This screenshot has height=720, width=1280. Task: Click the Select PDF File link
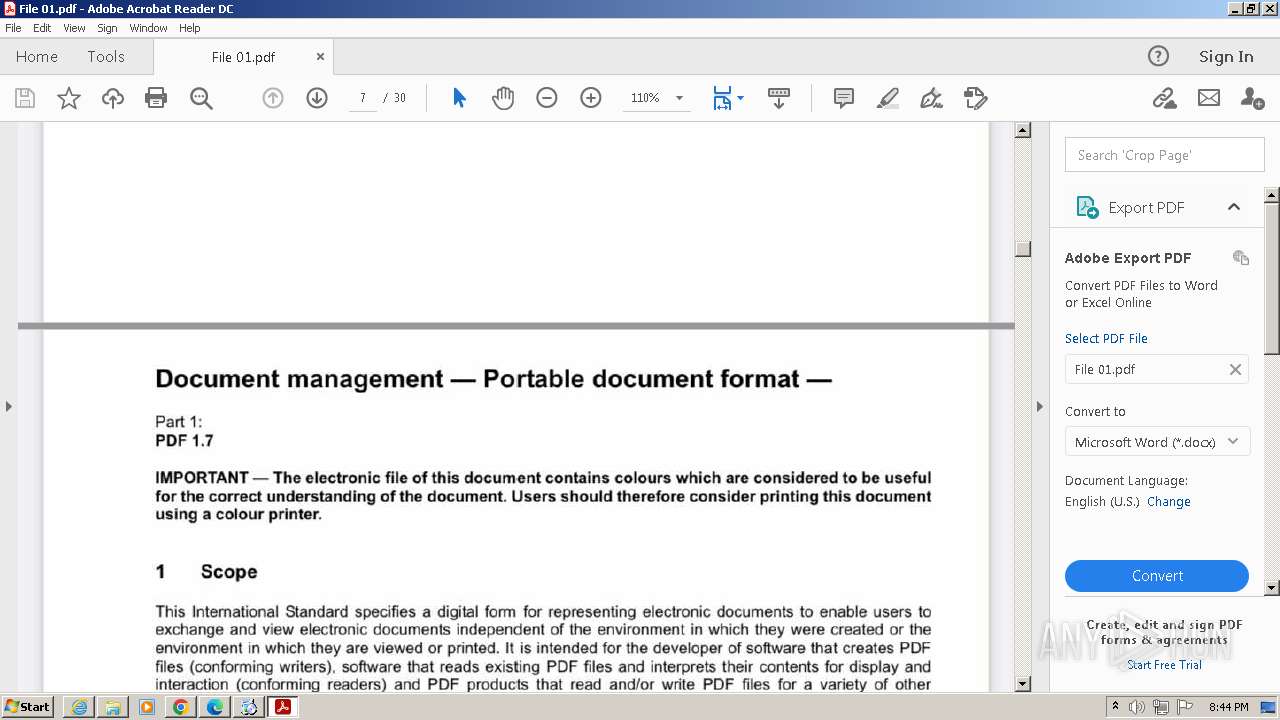coord(1106,339)
